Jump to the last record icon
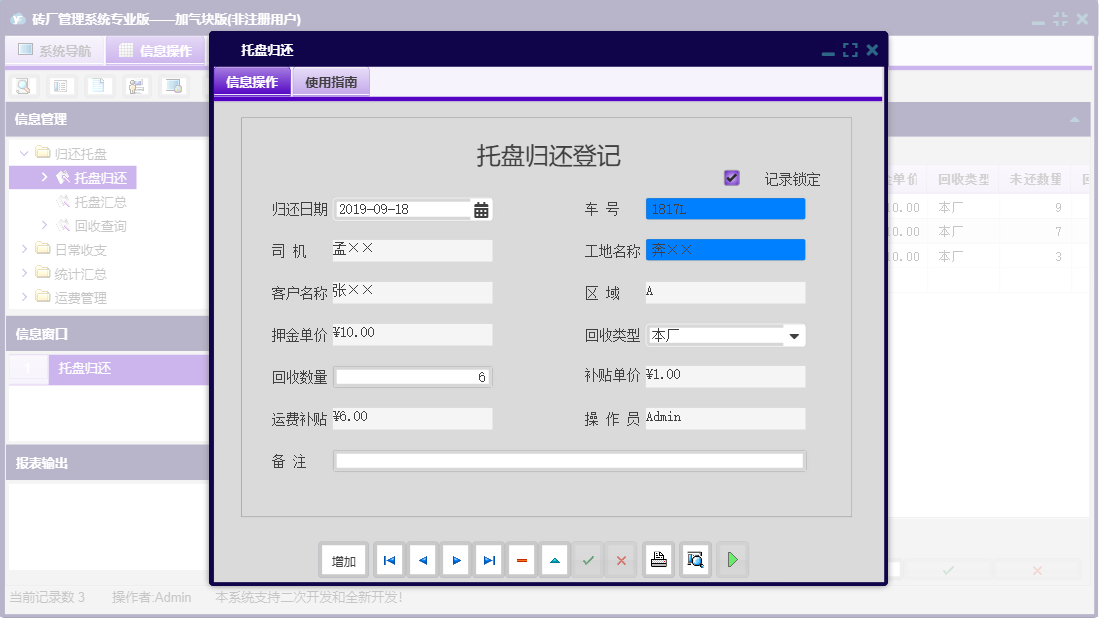This screenshot has width=1099, height=618. coord(488,560)
